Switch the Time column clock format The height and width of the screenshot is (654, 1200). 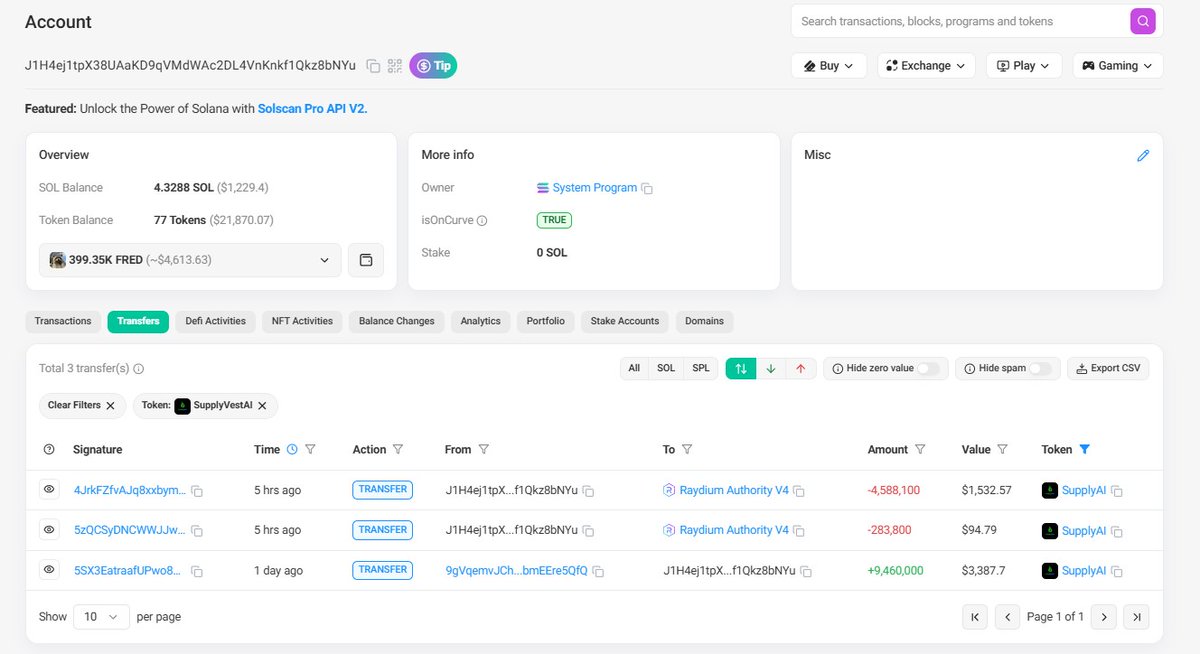pos(292,450)
